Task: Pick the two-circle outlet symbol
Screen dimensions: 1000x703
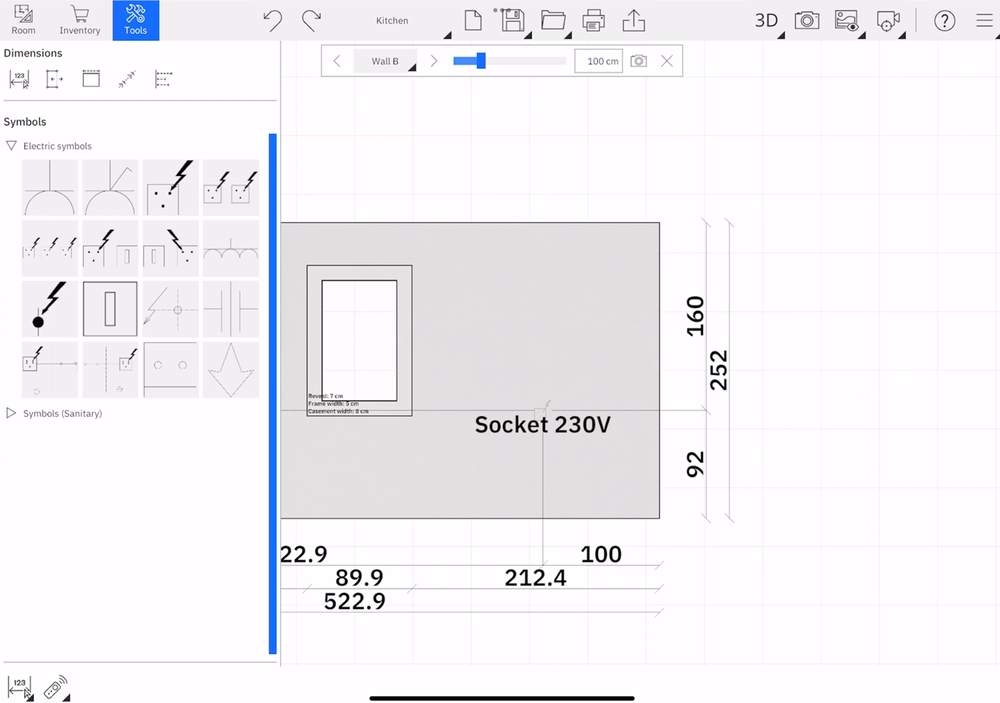Action: click(x=170, y=369)
